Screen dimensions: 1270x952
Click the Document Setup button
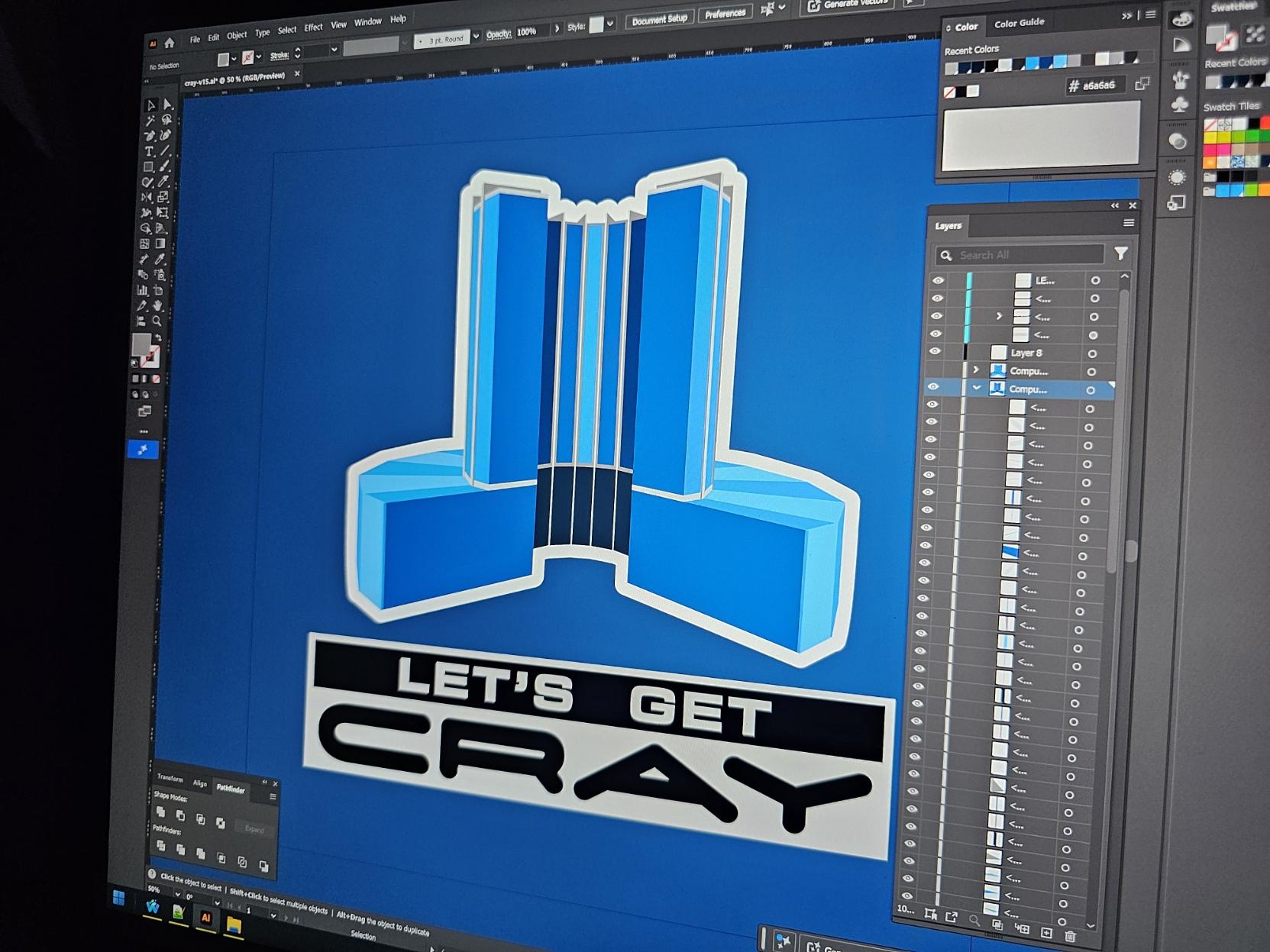pos(659,19)
